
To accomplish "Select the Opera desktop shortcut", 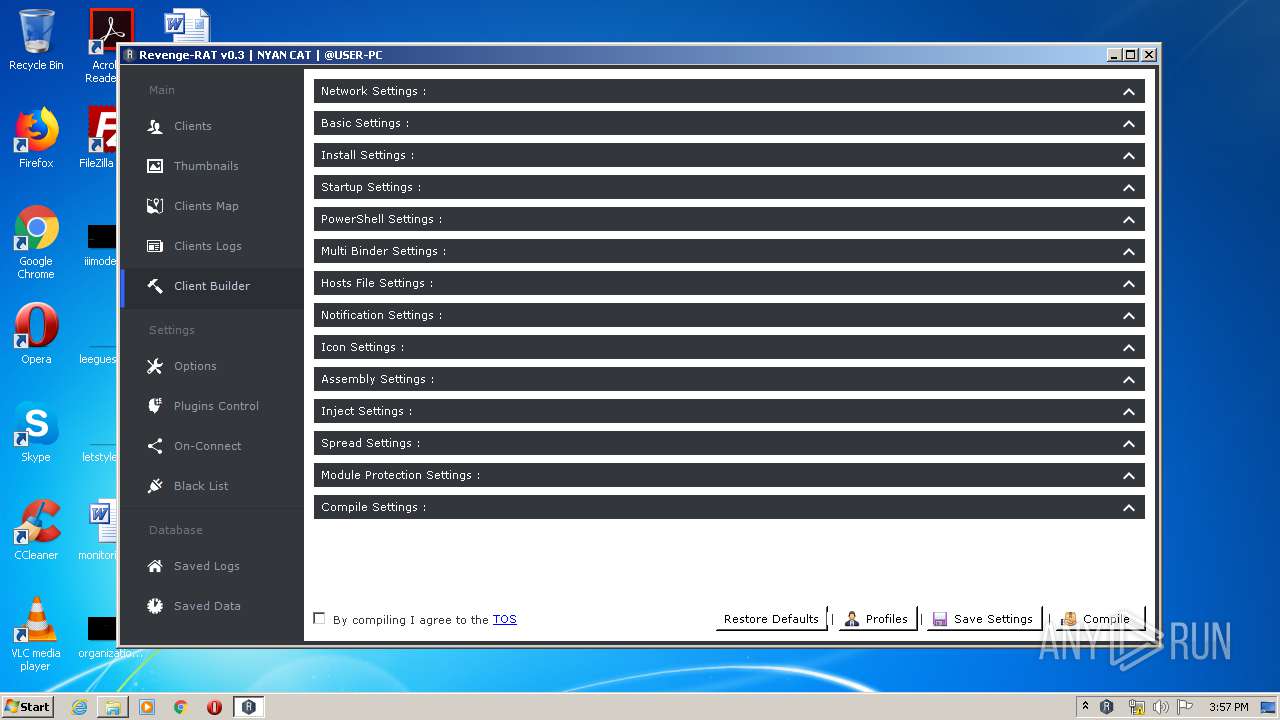I will (x=36, y=334).
